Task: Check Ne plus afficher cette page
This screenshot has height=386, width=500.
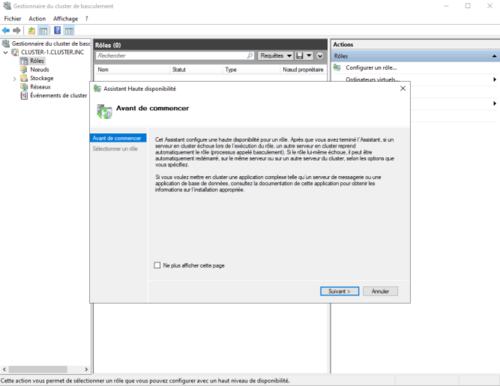Action: pyautogui.click(x=157, y=265)
